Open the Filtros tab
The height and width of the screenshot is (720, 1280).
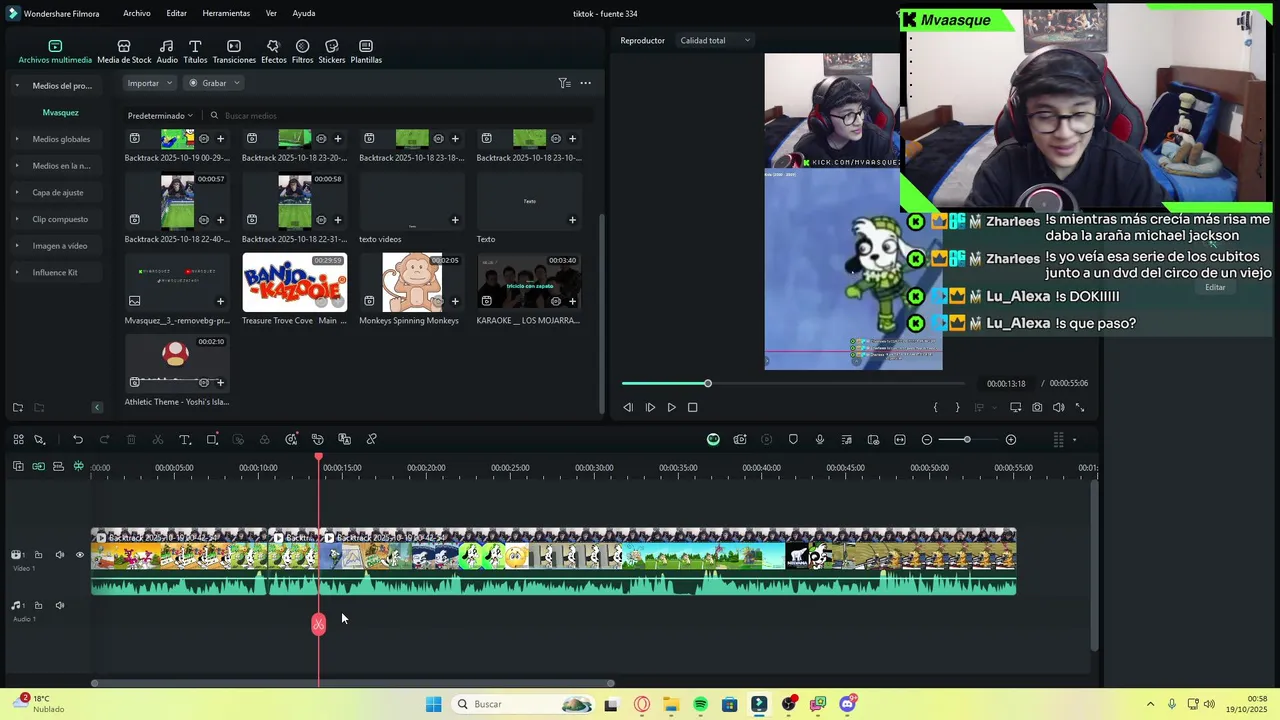pyautogui.click(x=302, y=52)
